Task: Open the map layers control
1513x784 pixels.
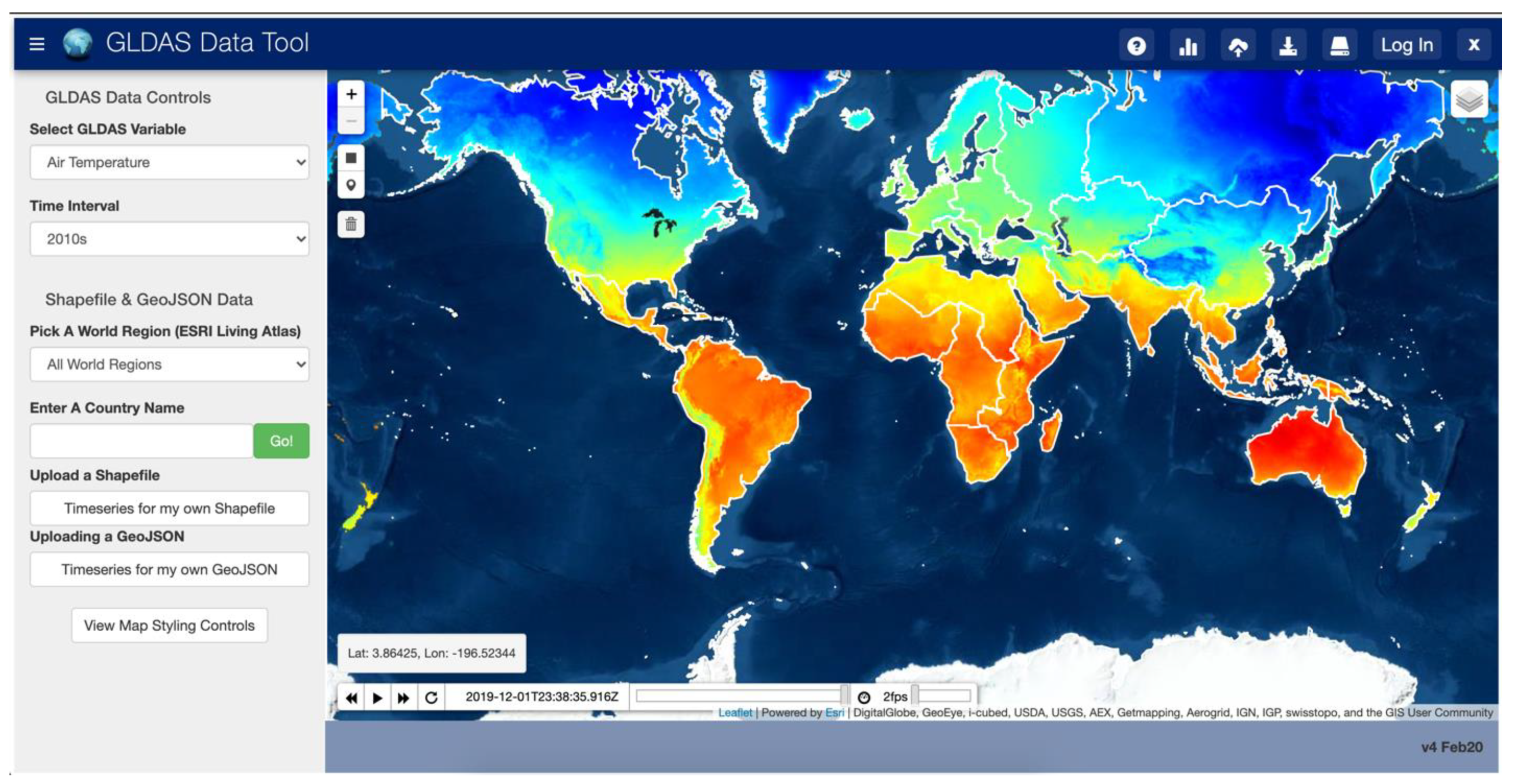Action: click(x=1469, y=99)
